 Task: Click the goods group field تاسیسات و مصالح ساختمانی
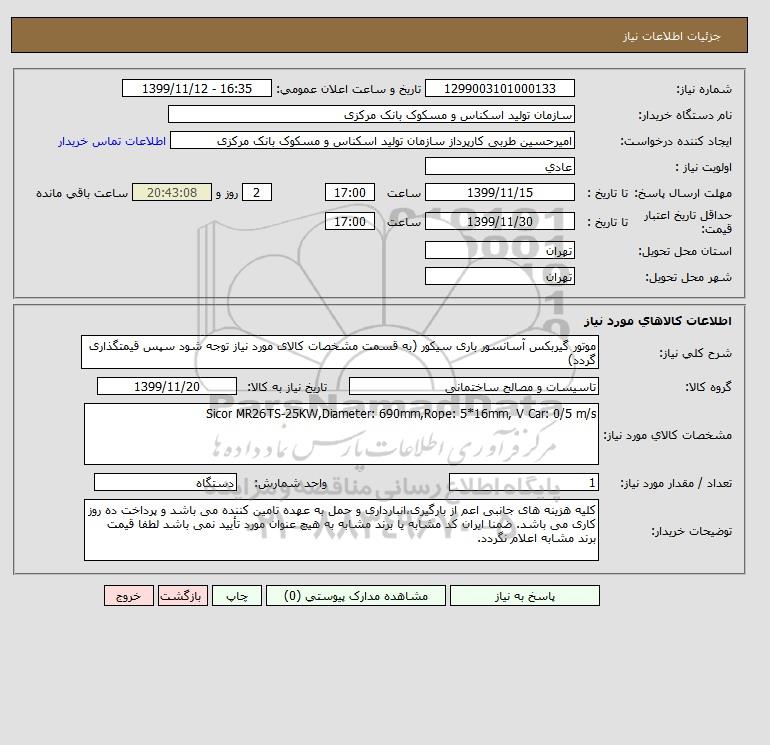click(474, 386)
